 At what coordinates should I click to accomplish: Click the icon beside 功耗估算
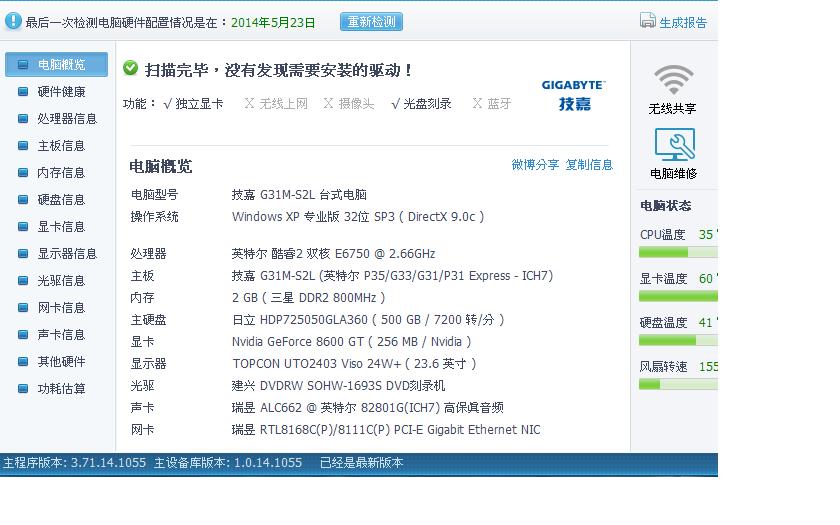click(x=23, y=389)
